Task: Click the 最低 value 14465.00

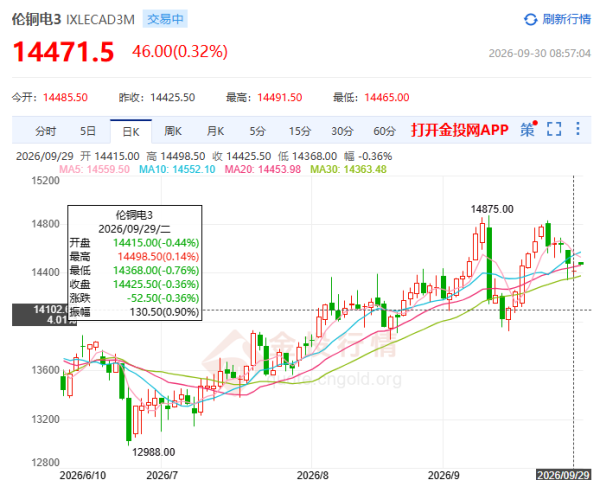Action: click(387, 97)
